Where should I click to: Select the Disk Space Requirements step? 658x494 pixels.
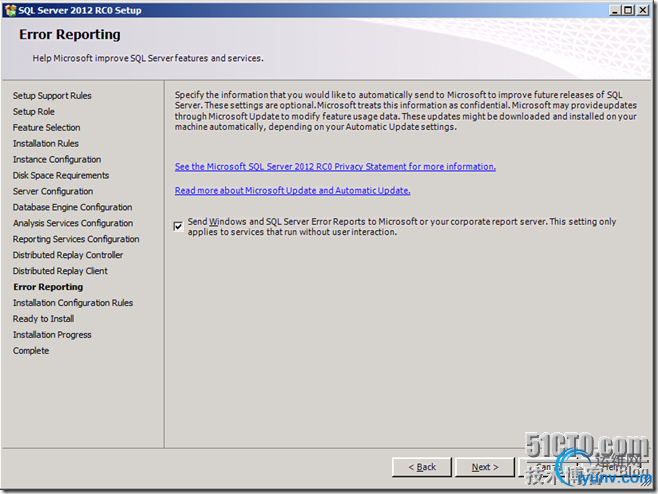61,175
